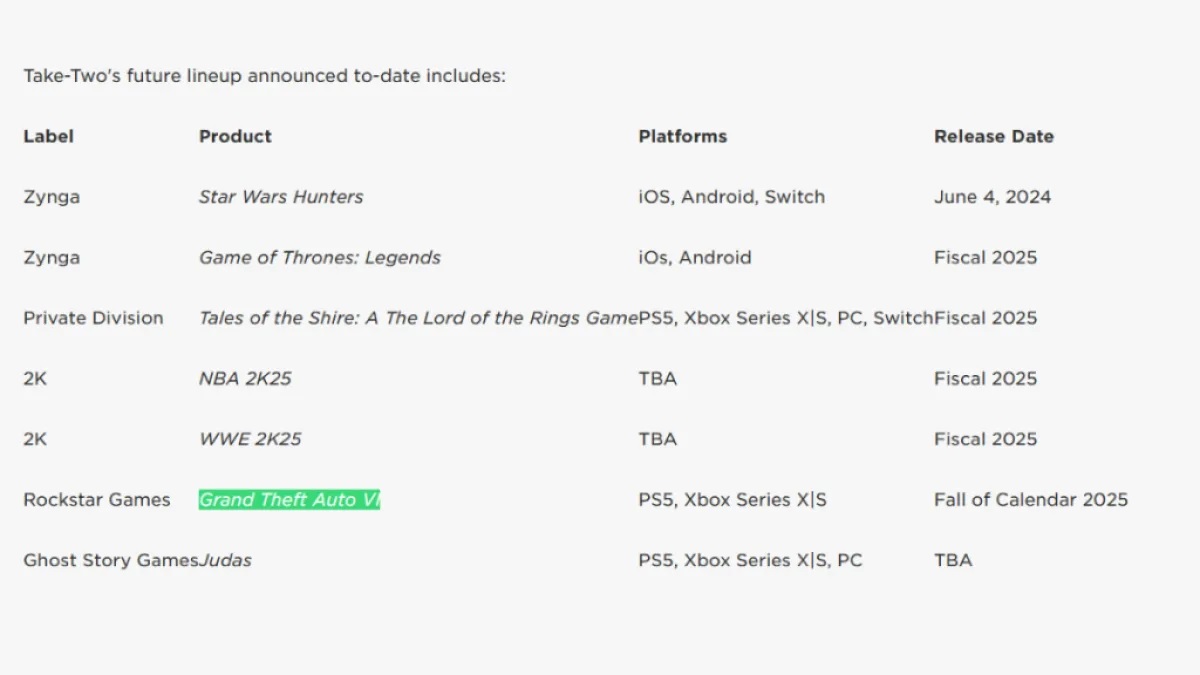The height and width of the screenshot is (675, 1200).
Task: Click PS5, Xbox Series X|S, PC platforms cell
Action: (750, 560)
